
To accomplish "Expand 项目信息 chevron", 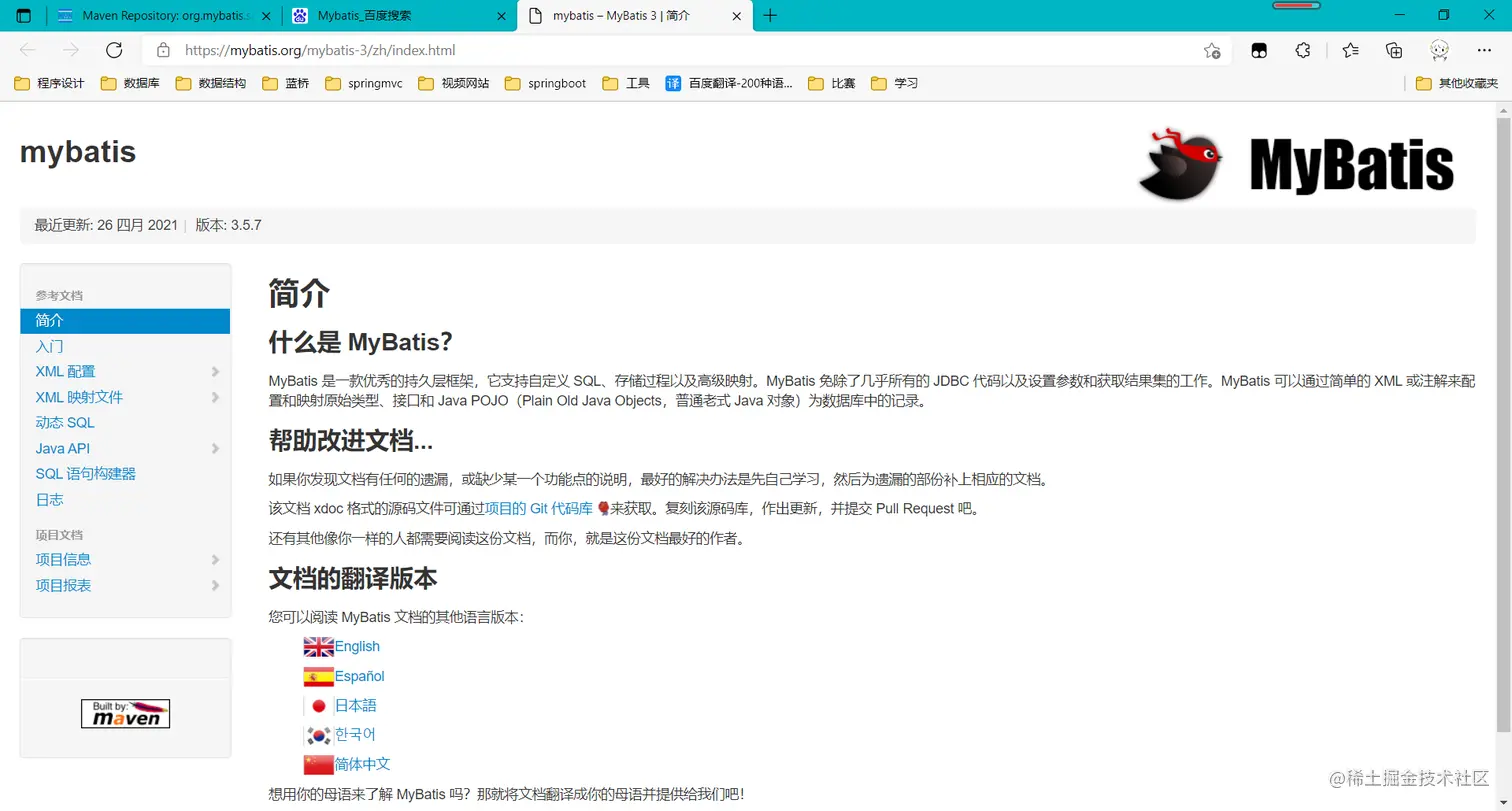I will point(215,560).
